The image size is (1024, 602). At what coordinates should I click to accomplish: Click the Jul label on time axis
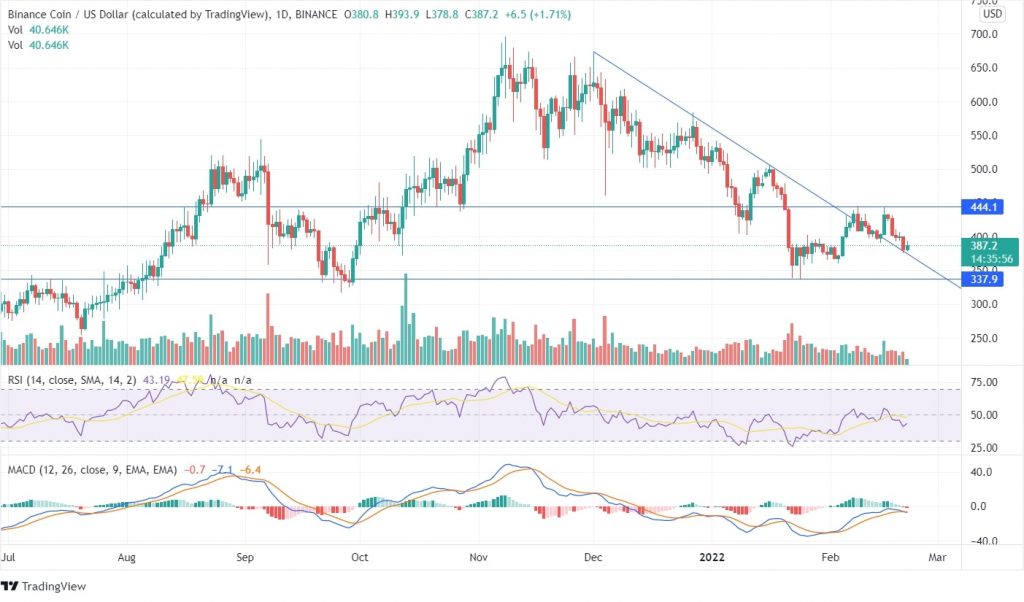point(8,557)
